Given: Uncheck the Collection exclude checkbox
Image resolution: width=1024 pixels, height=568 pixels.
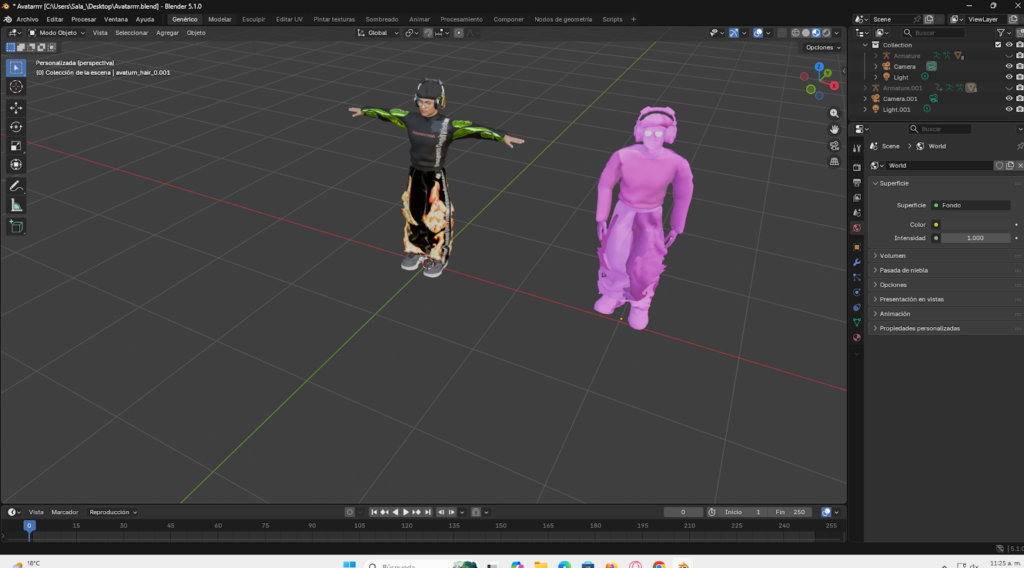Looking at the screenshot, I should pos(998,45).
